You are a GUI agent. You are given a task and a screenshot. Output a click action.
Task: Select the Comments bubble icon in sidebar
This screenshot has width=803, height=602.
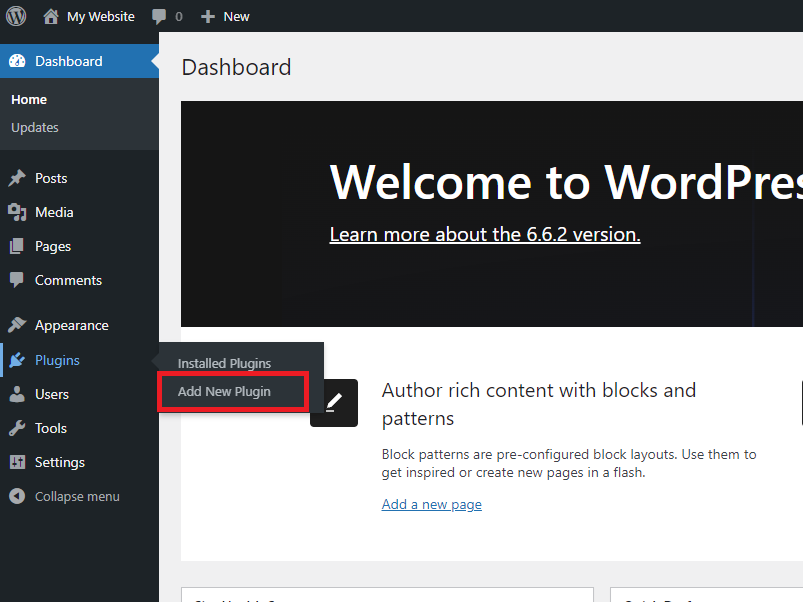[x=17, y=279]
